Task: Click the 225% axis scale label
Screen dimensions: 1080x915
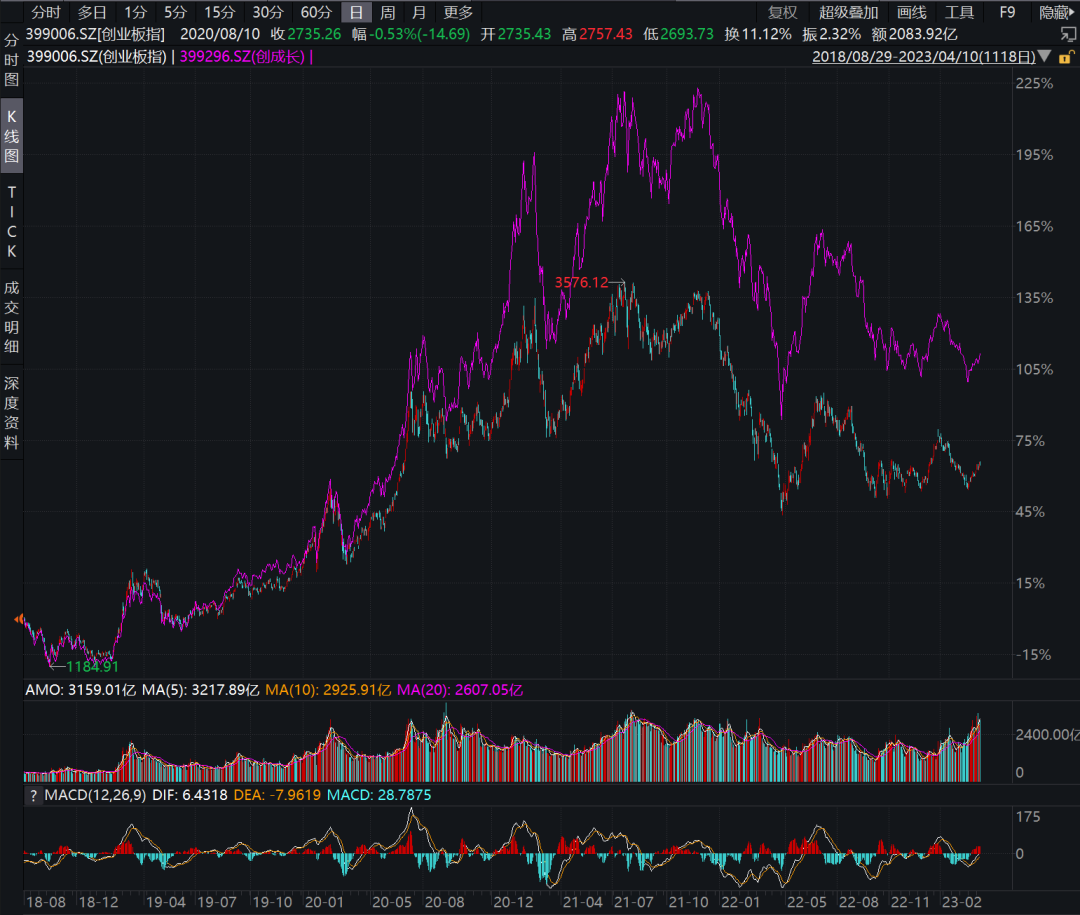Action: [1035, 83]
